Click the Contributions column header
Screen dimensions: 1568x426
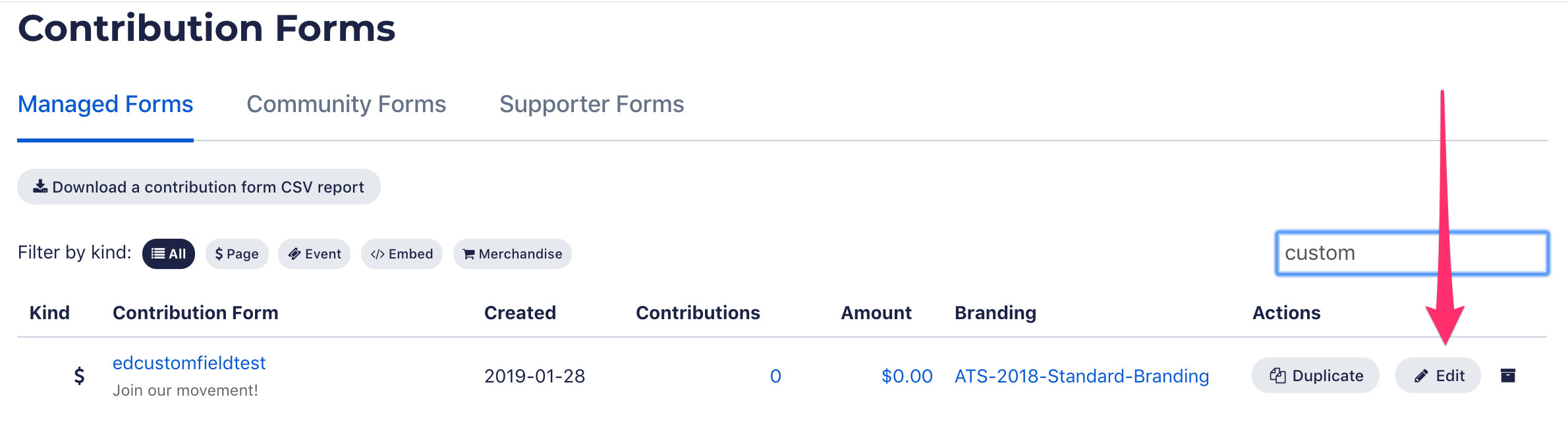pos(698,313)
